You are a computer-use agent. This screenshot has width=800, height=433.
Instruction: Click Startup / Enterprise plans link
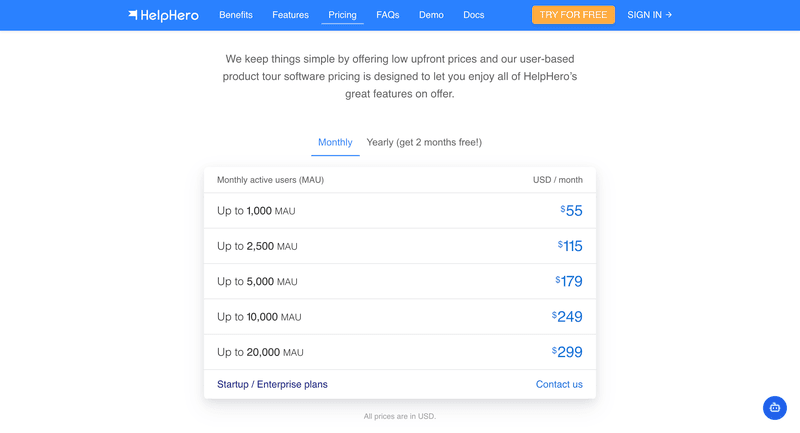coord(272,384)
